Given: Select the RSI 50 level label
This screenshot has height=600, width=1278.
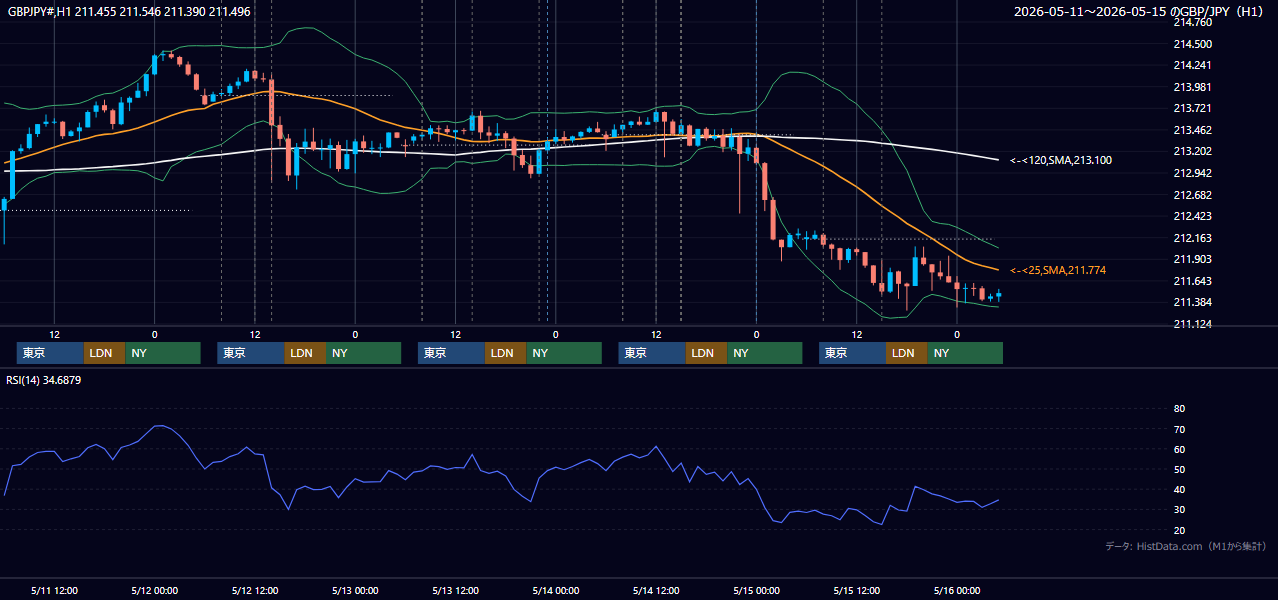Looking at the screenshot, I should tap(1179, 469).
